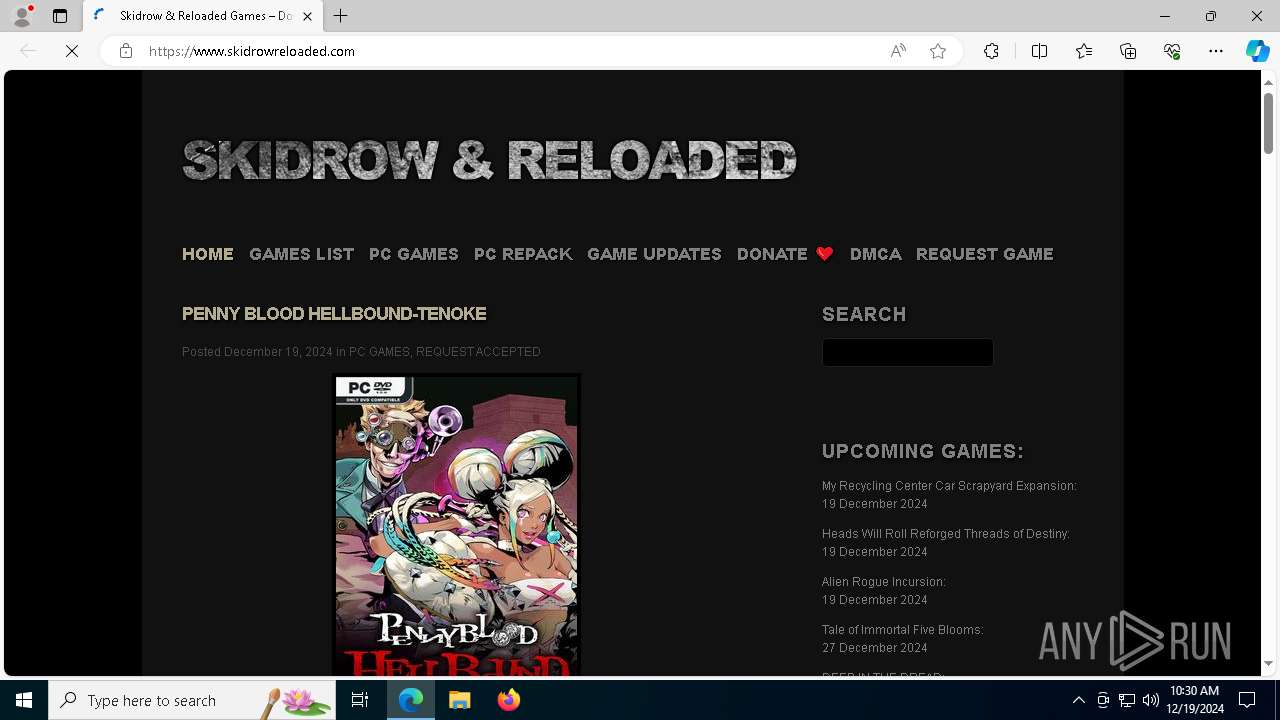1280x720 pixels.
Task: Open the Windows Start menu
Action: 24,700
